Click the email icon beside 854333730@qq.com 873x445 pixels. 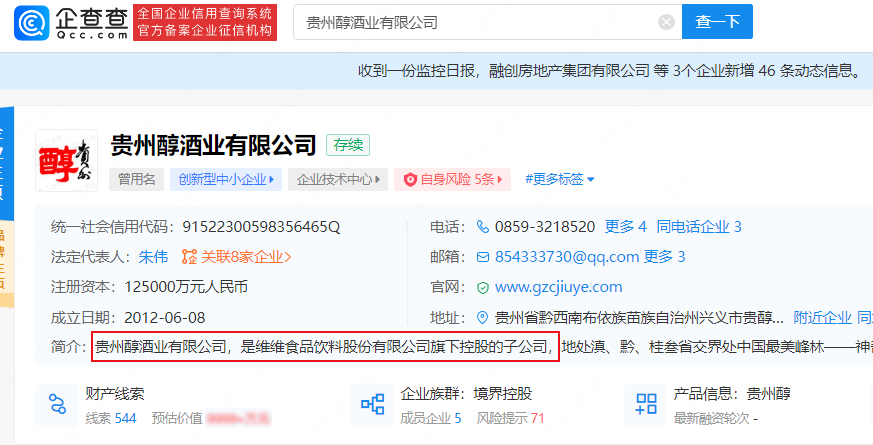coord(483,257)
